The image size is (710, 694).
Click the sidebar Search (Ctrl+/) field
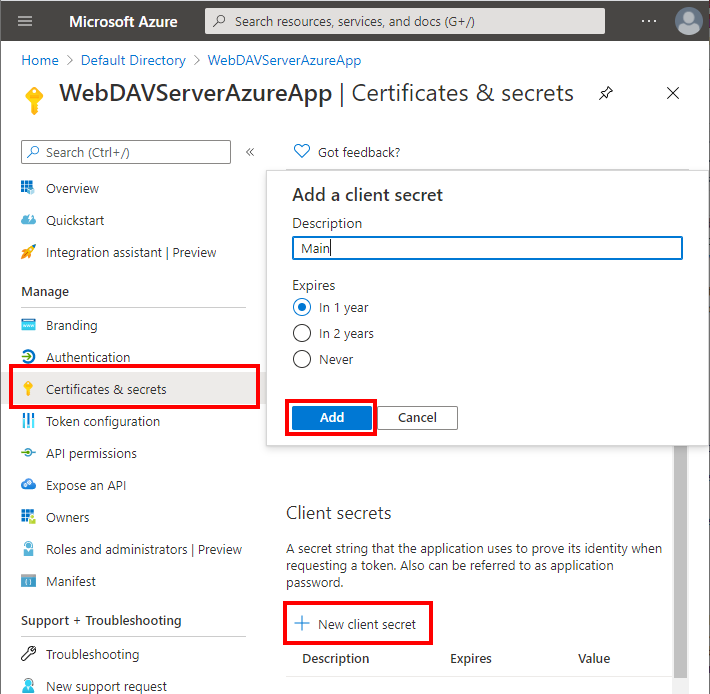click(x=125, y=152)
